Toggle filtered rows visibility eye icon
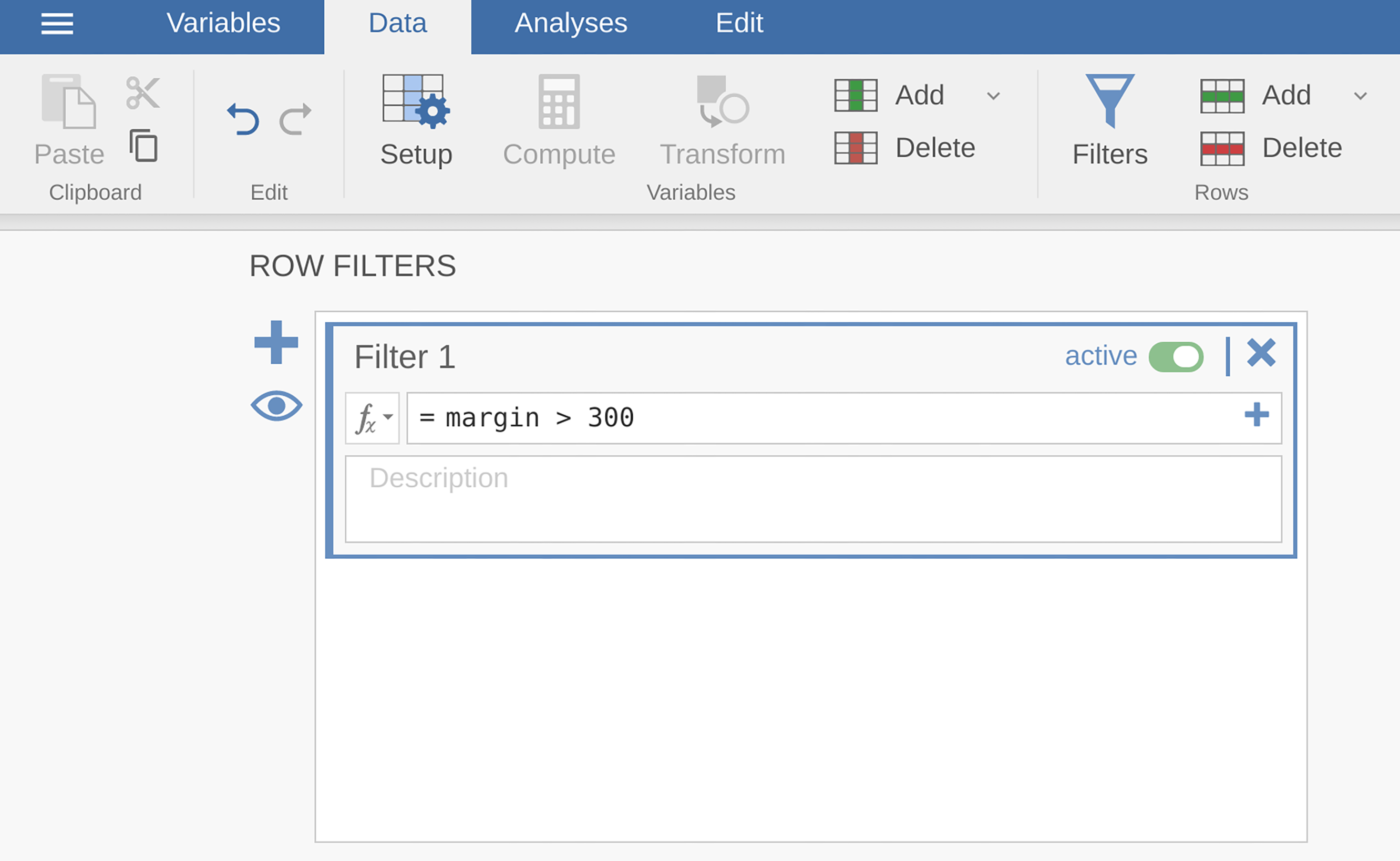Viewport: 1400px width, 861px height. (x=276, y=406)
